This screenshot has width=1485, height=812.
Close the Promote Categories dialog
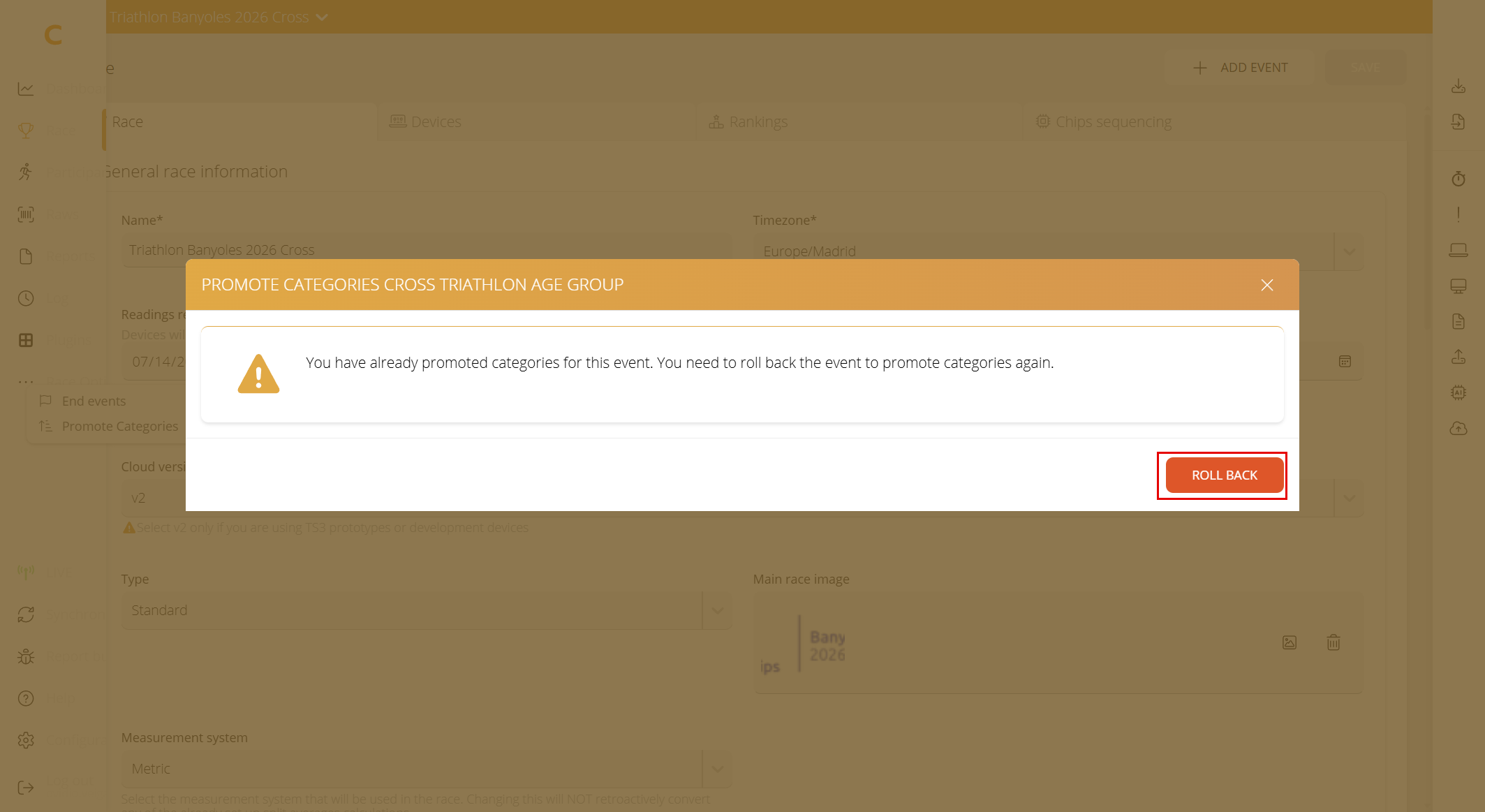(x=1267, y=285)
